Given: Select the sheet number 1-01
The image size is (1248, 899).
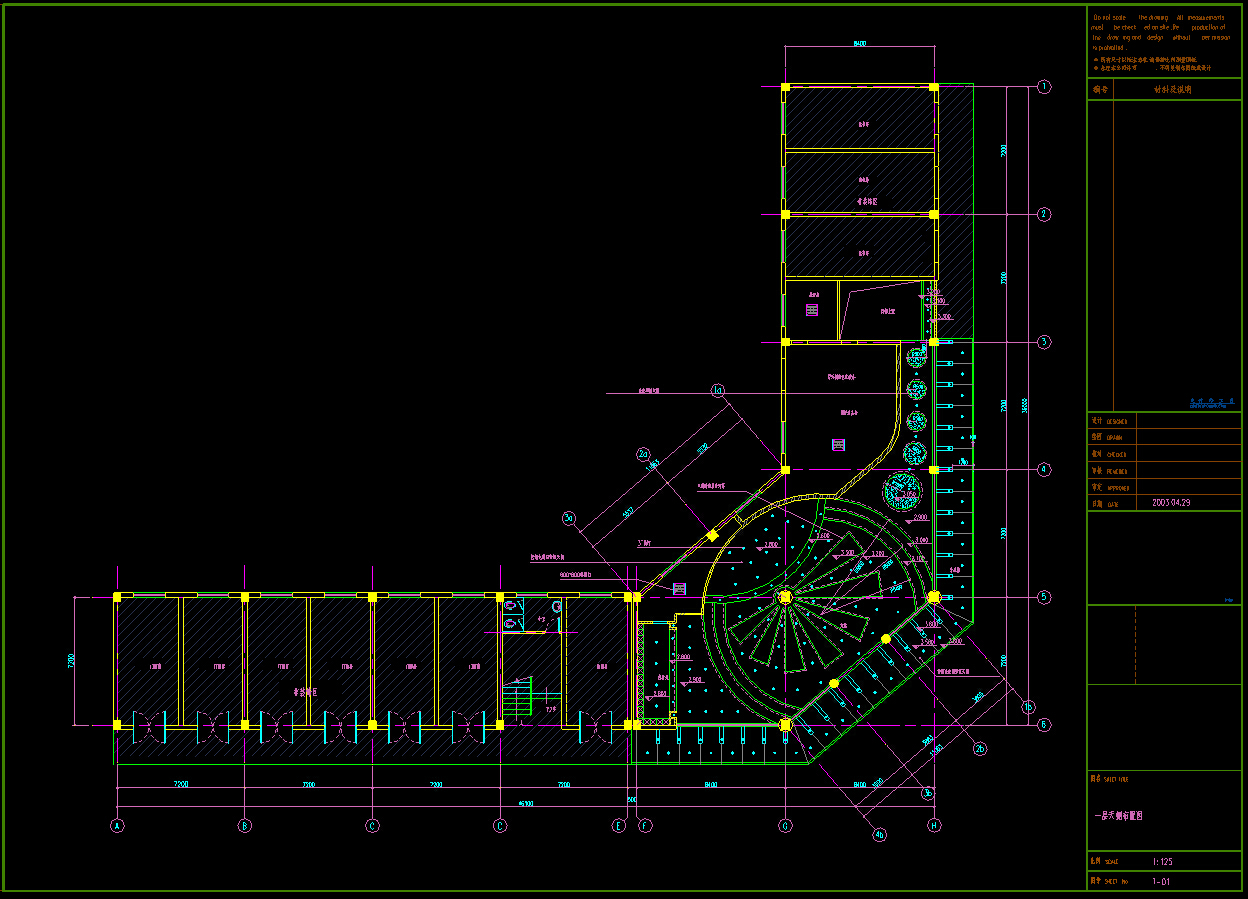Looking at the screenshot, I should (1161, 881).
